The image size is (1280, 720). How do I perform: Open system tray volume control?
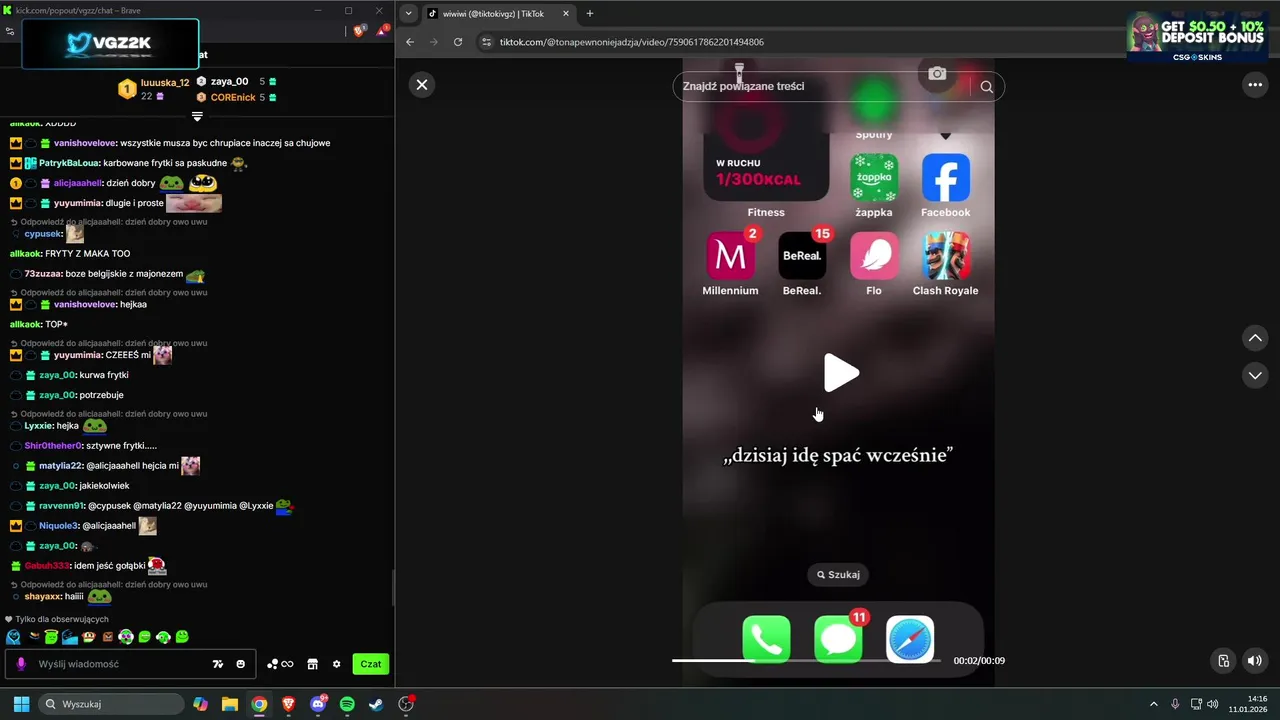click(x=1213, y=704)
